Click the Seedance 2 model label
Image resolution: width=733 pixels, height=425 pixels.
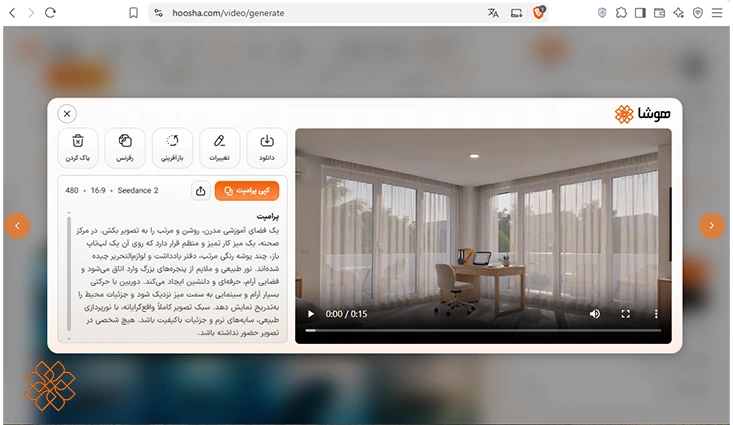click(x=138, y=190)
